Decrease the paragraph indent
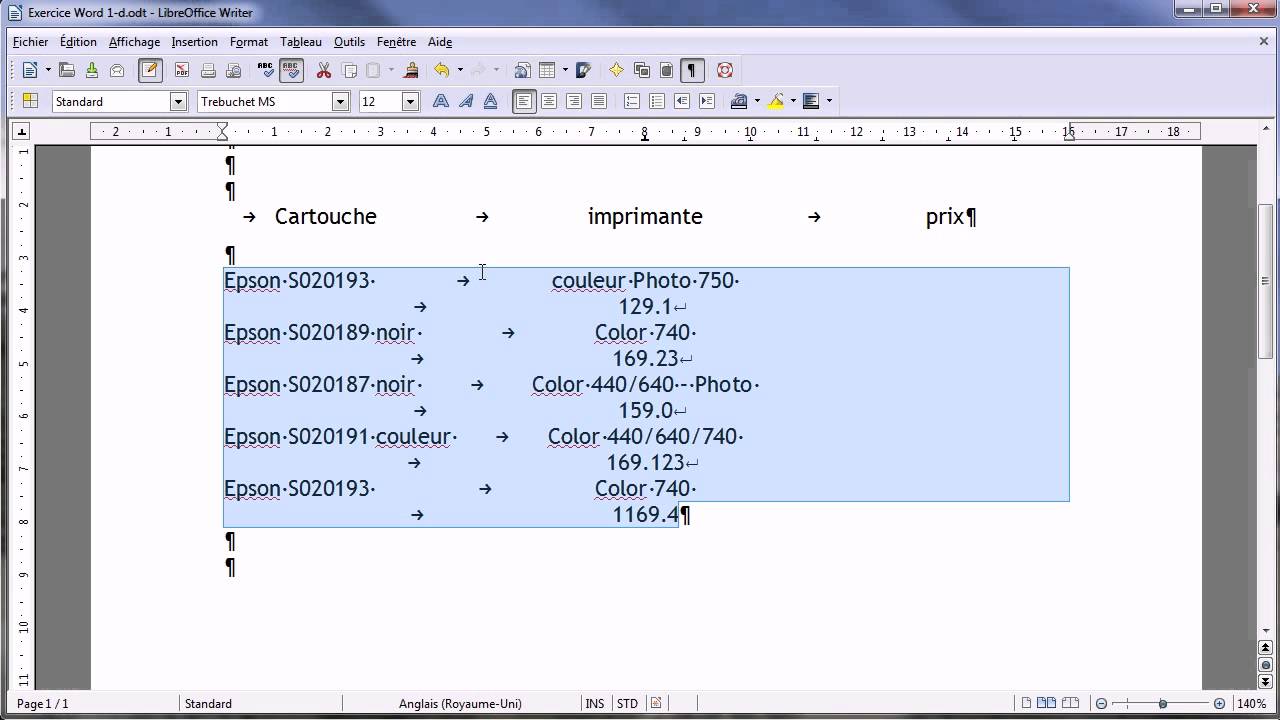The width and height of the screenshot is (1280, 720). point(682,101)
